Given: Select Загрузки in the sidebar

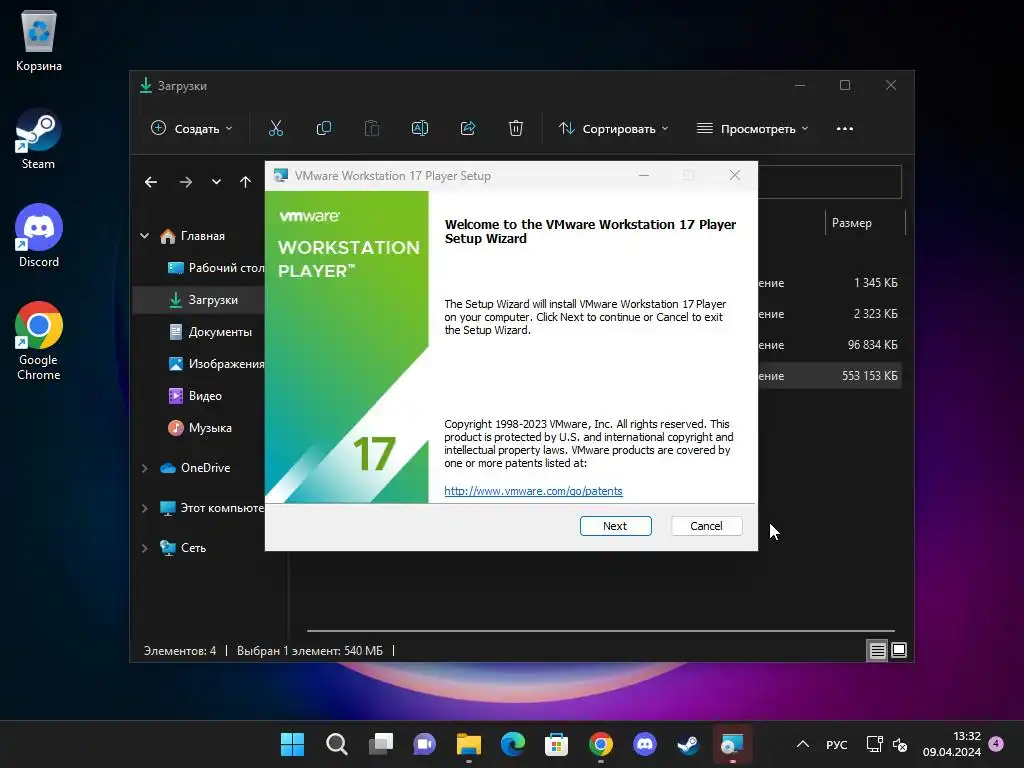Looking at the screenshot, I should [199, 300].
